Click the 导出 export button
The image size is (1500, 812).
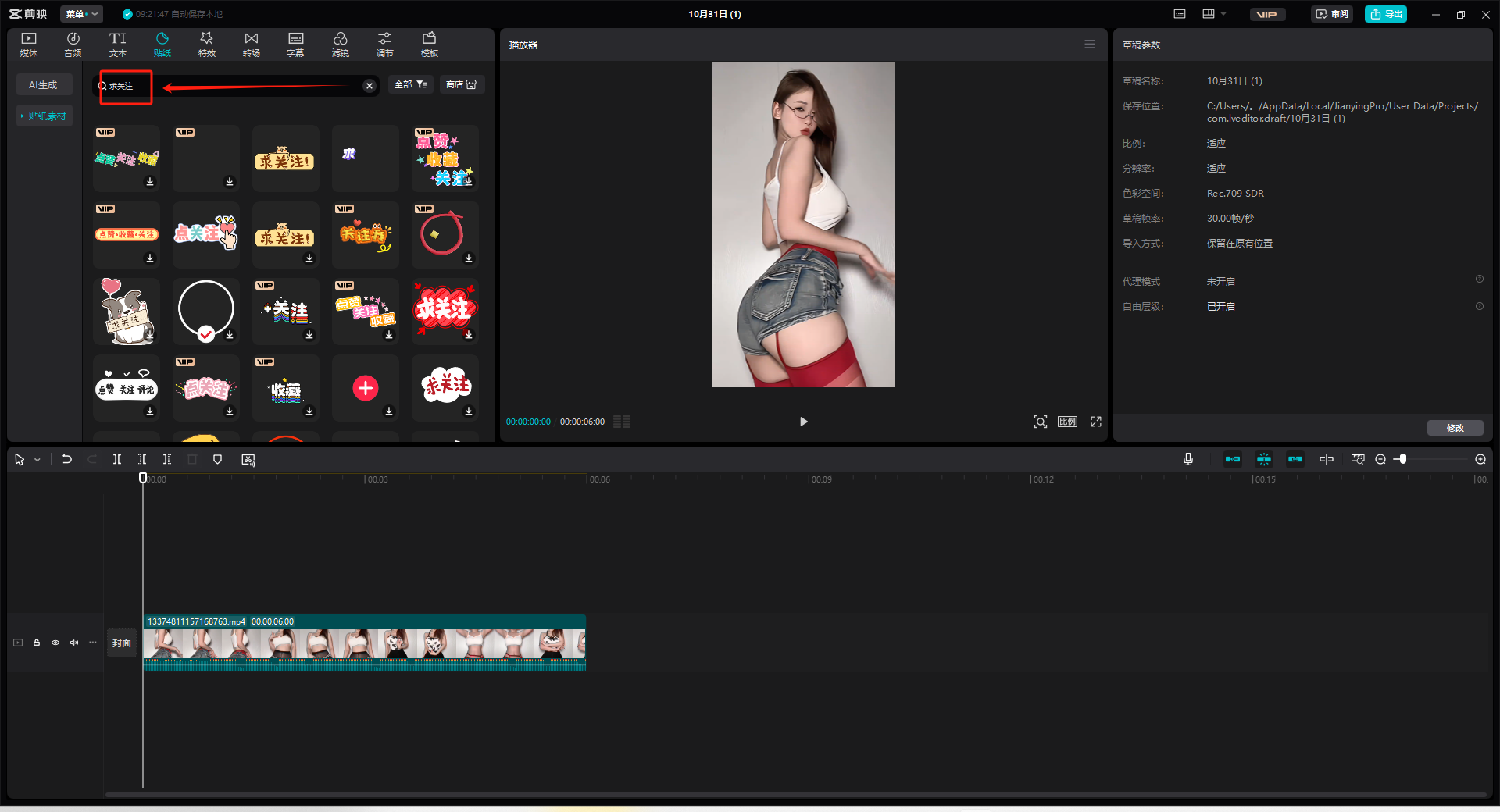(x=1386, y=14)
